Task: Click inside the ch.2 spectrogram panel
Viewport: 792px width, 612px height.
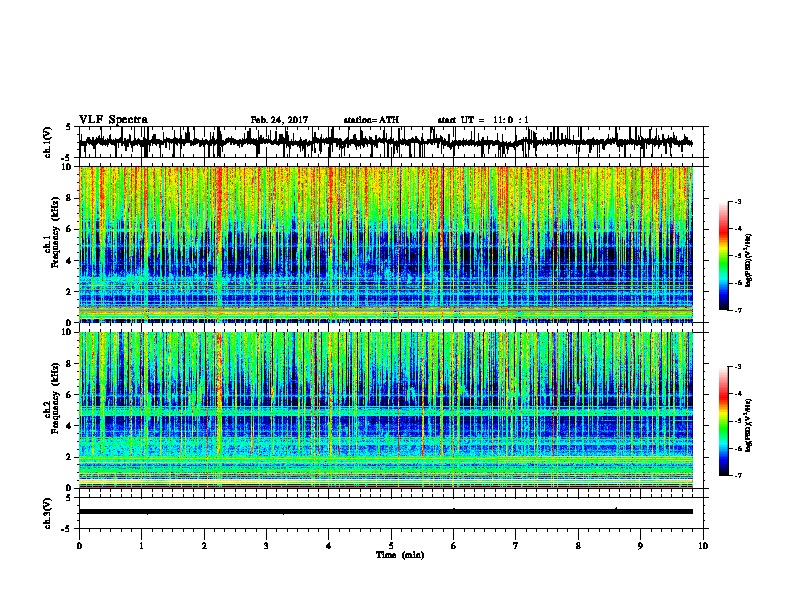Action: pos(385,410)
